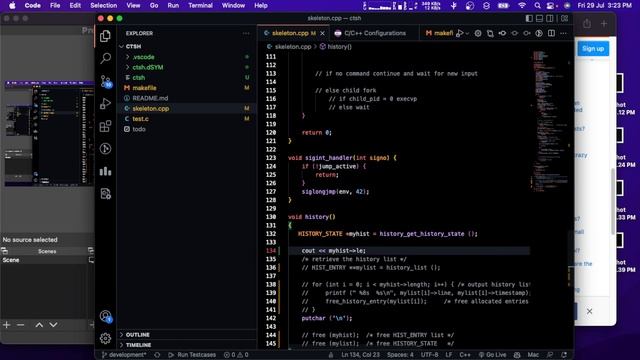The height and width of the screenshot is (360, 640).
Task: Open makefile in Explorer tree
Action: [144, 88]
